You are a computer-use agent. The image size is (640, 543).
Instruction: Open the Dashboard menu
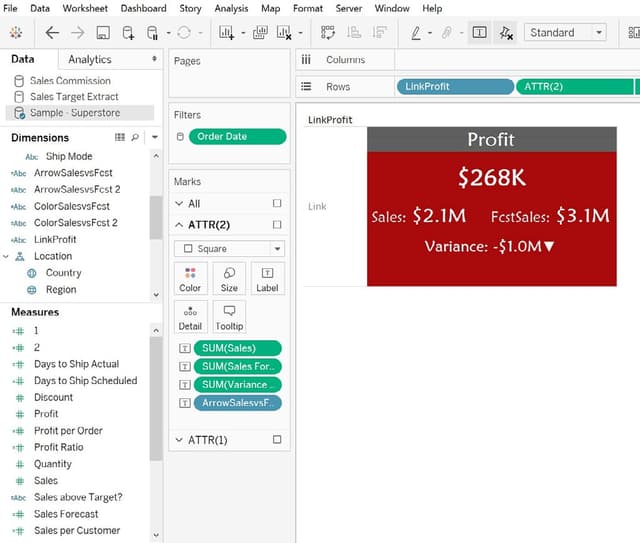pos(144,8)
